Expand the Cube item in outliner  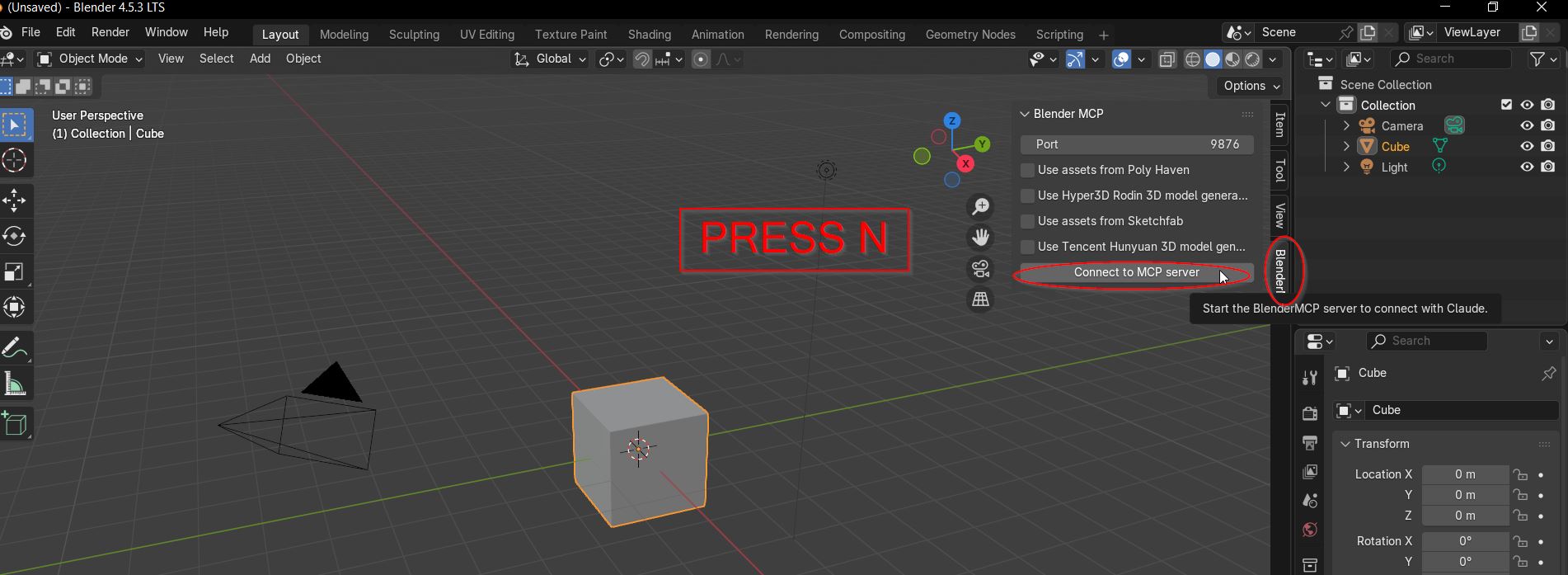point(1346,146)
